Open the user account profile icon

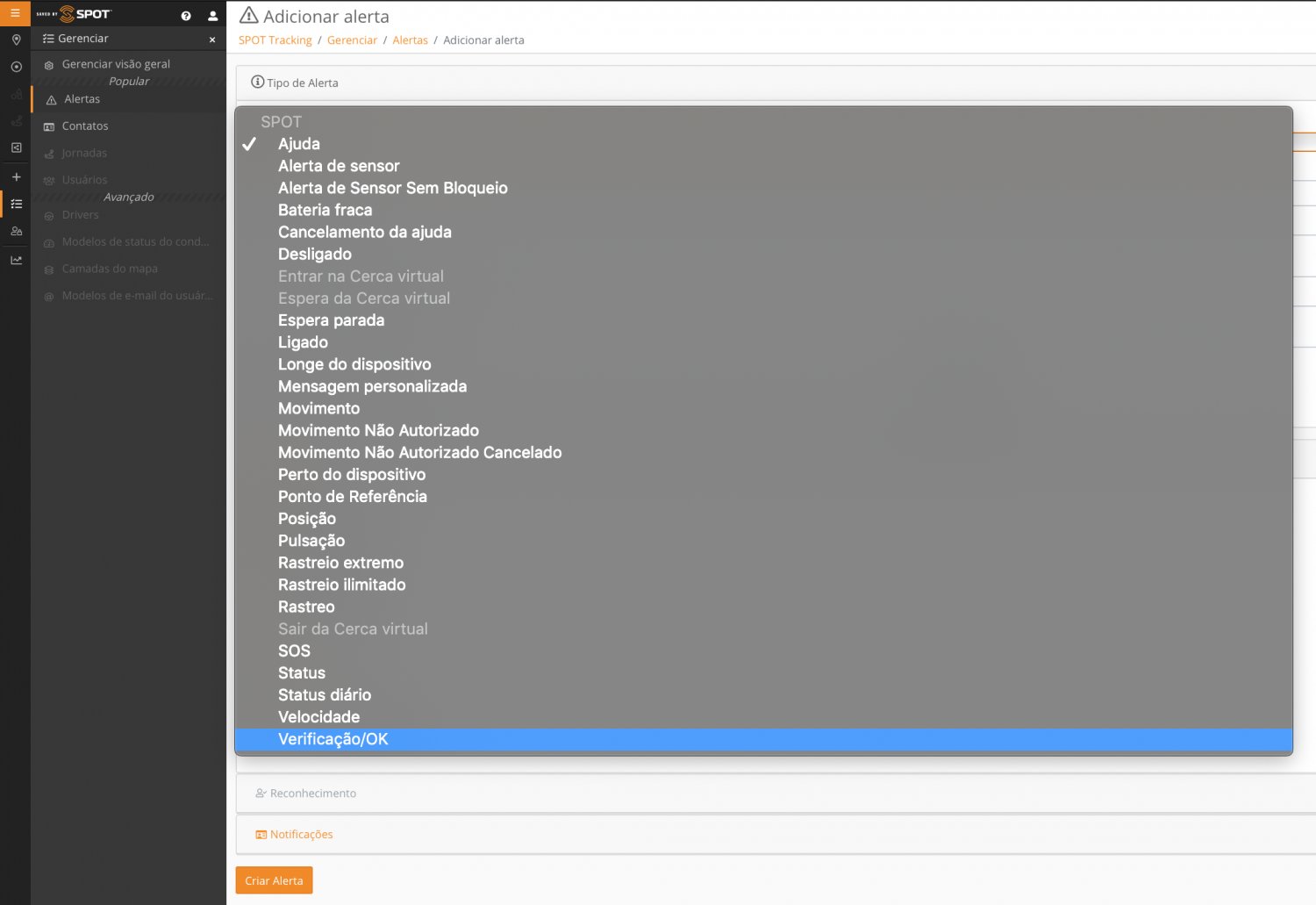coord(212,16)
